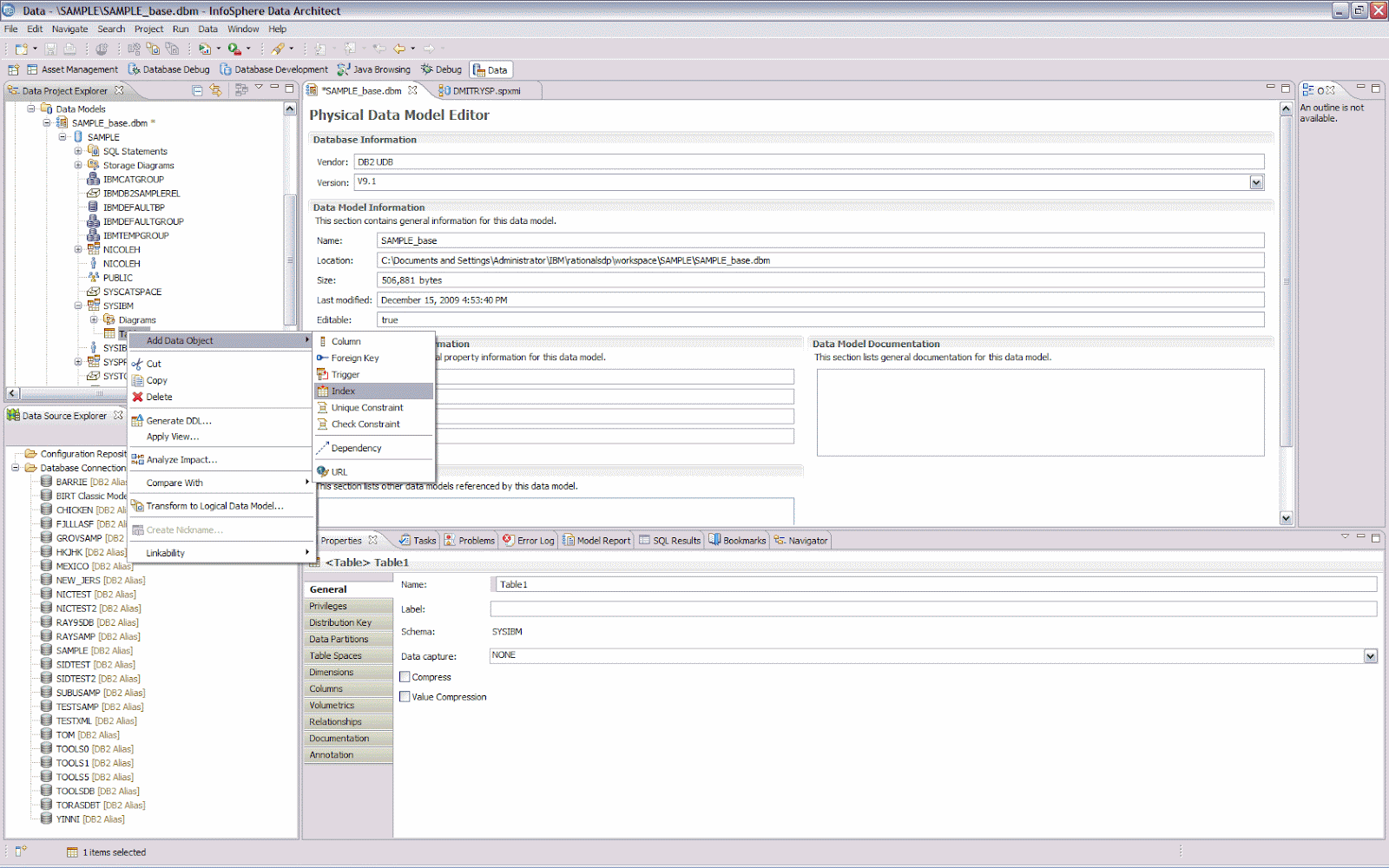Toggle the Value Compression checkbox
The width and height of the screenshot is (1389, 868).
405,697
